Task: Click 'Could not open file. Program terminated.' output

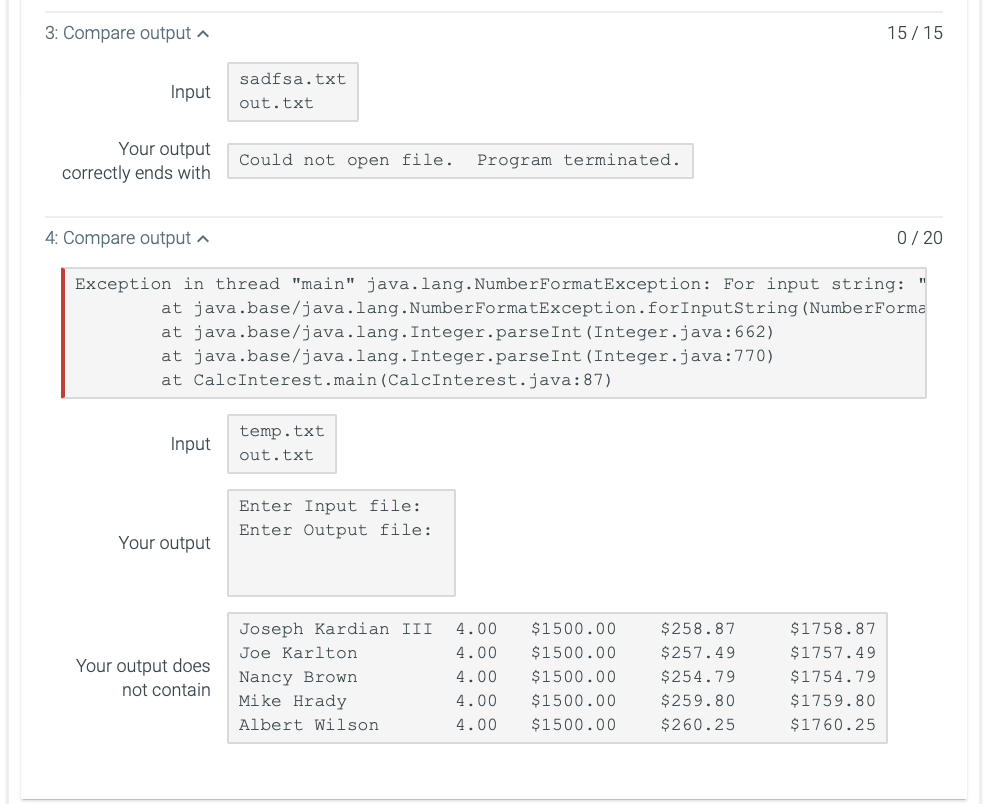Action: pos(459,160)
